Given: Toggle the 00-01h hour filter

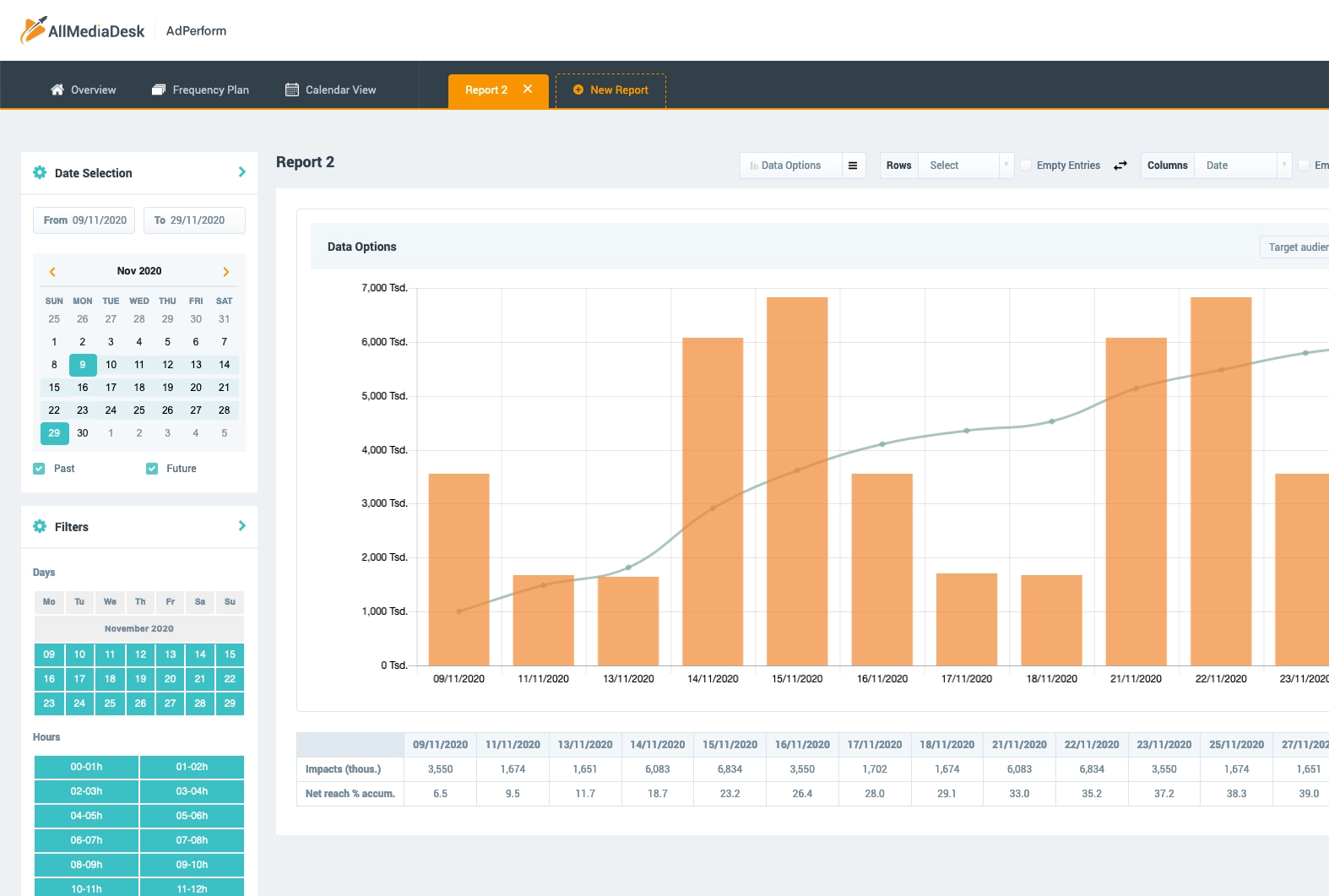Looking at the screenshot, I should tap(86, 767).
